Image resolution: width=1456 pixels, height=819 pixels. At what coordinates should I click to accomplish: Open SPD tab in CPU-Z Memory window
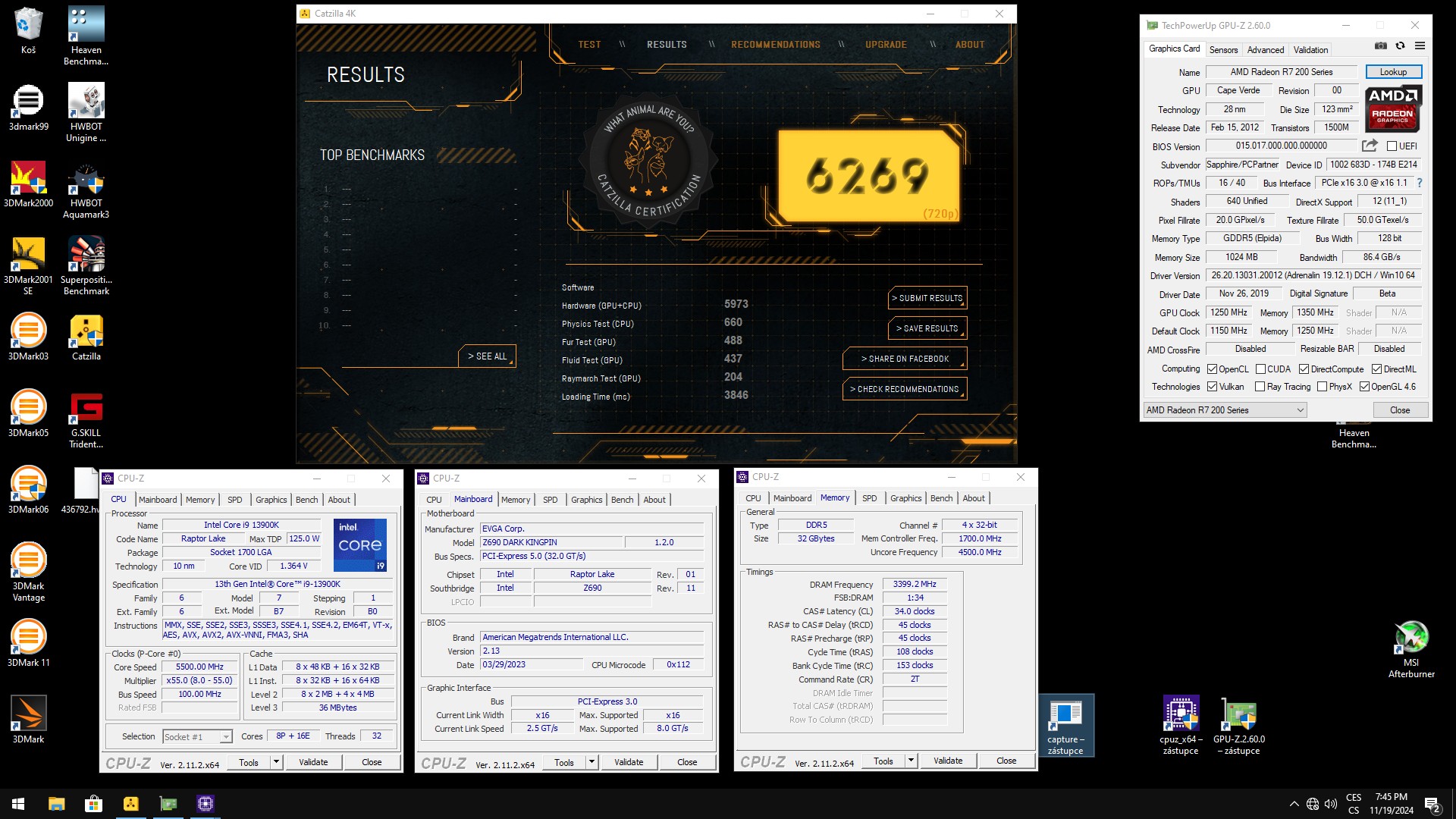click(869, 498)
